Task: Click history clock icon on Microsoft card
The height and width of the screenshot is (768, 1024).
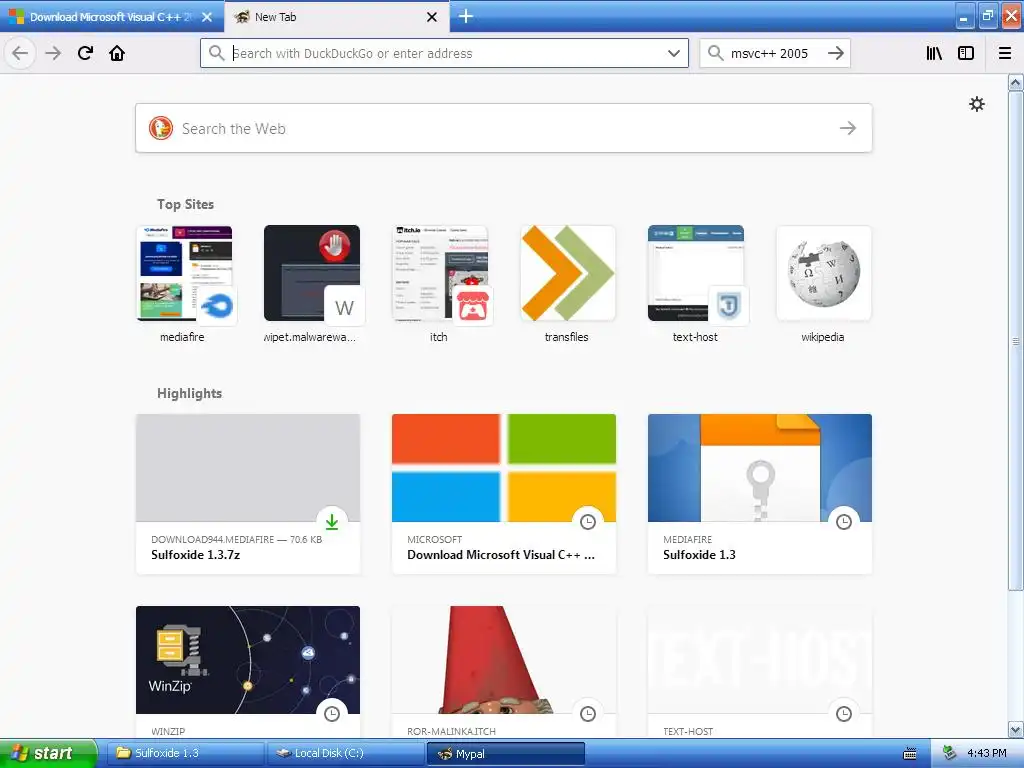Action: (x=588, y=522)
